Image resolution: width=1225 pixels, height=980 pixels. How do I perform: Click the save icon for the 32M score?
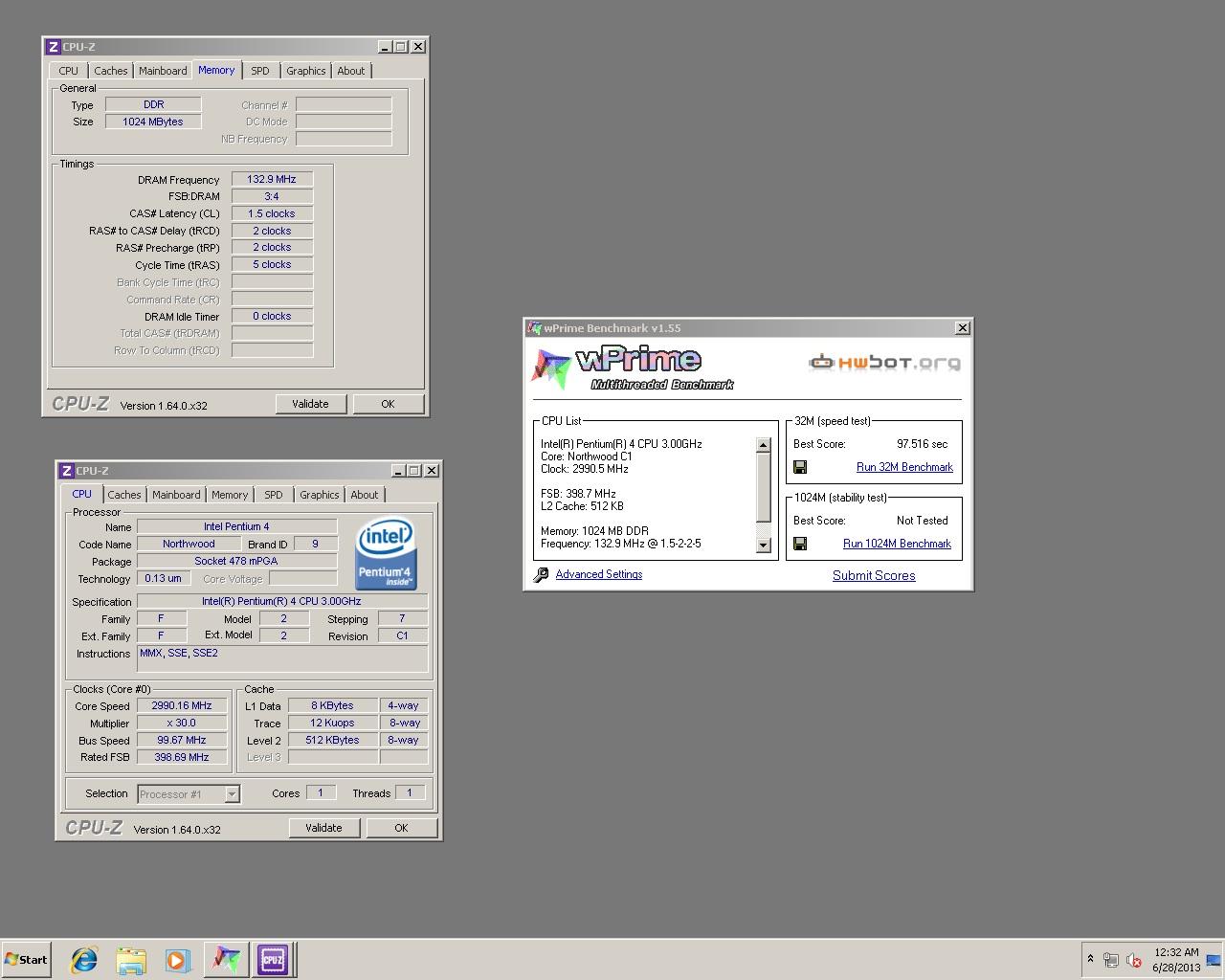click(x=800, y=467)
